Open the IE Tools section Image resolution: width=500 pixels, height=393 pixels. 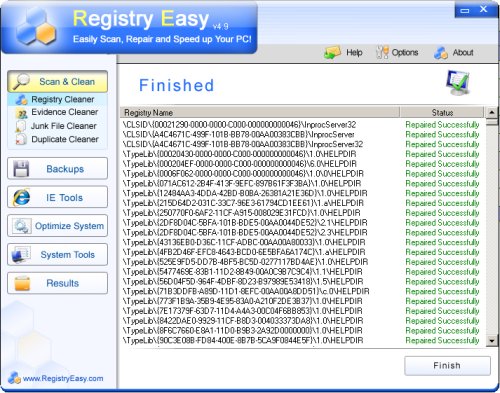point(57,197)
